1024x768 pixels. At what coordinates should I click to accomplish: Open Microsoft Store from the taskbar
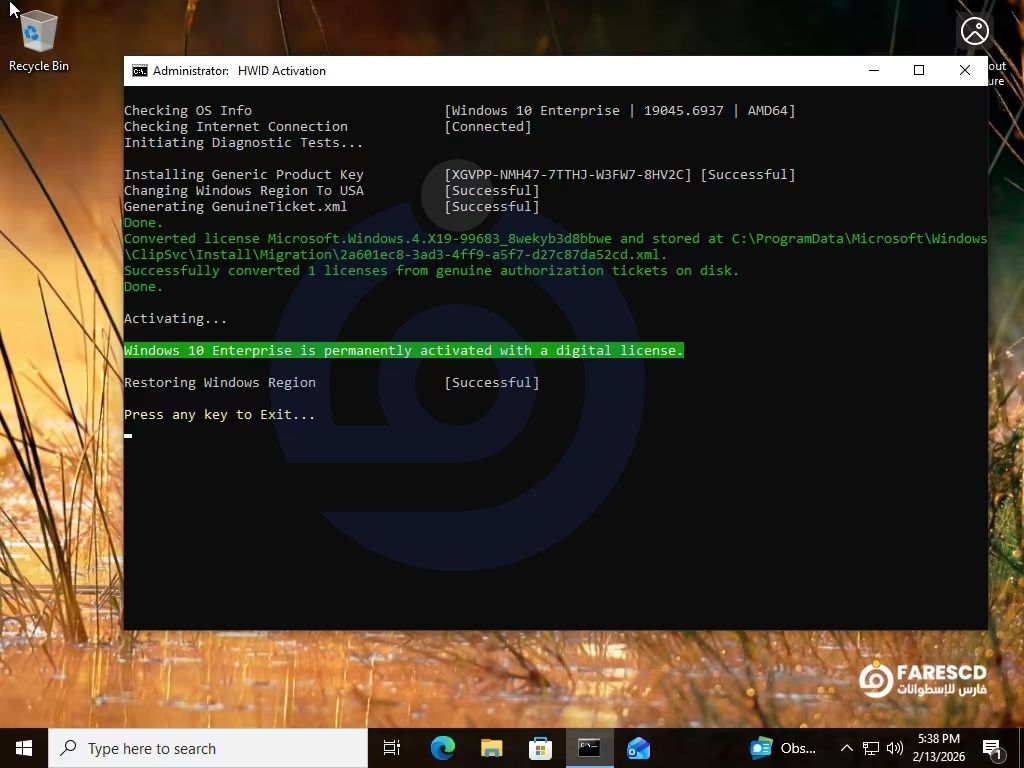click(x=540, y=748)
